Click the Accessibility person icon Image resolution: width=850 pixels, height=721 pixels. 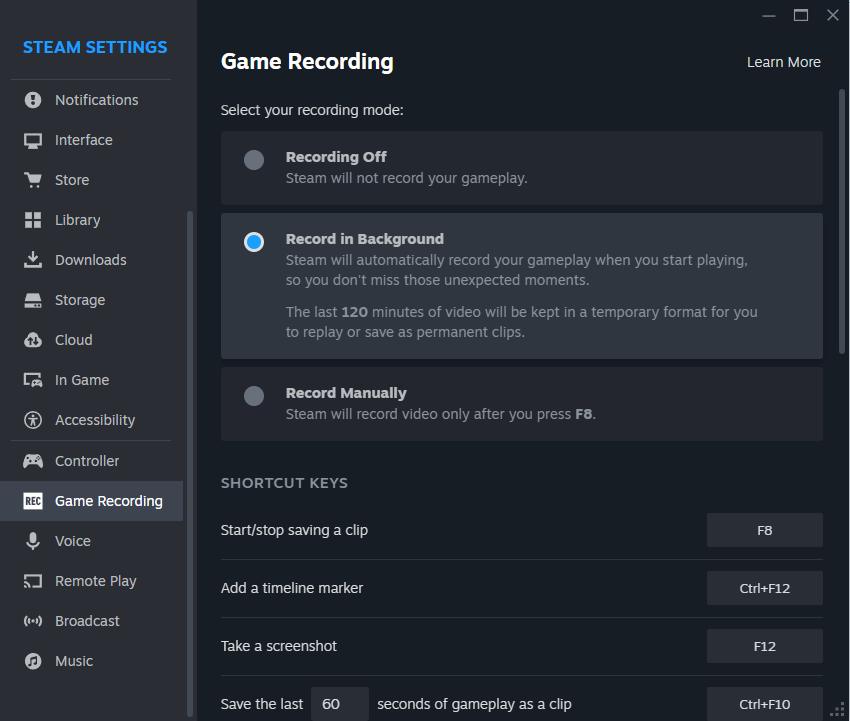pyautogui.click(x=33, y=420)
